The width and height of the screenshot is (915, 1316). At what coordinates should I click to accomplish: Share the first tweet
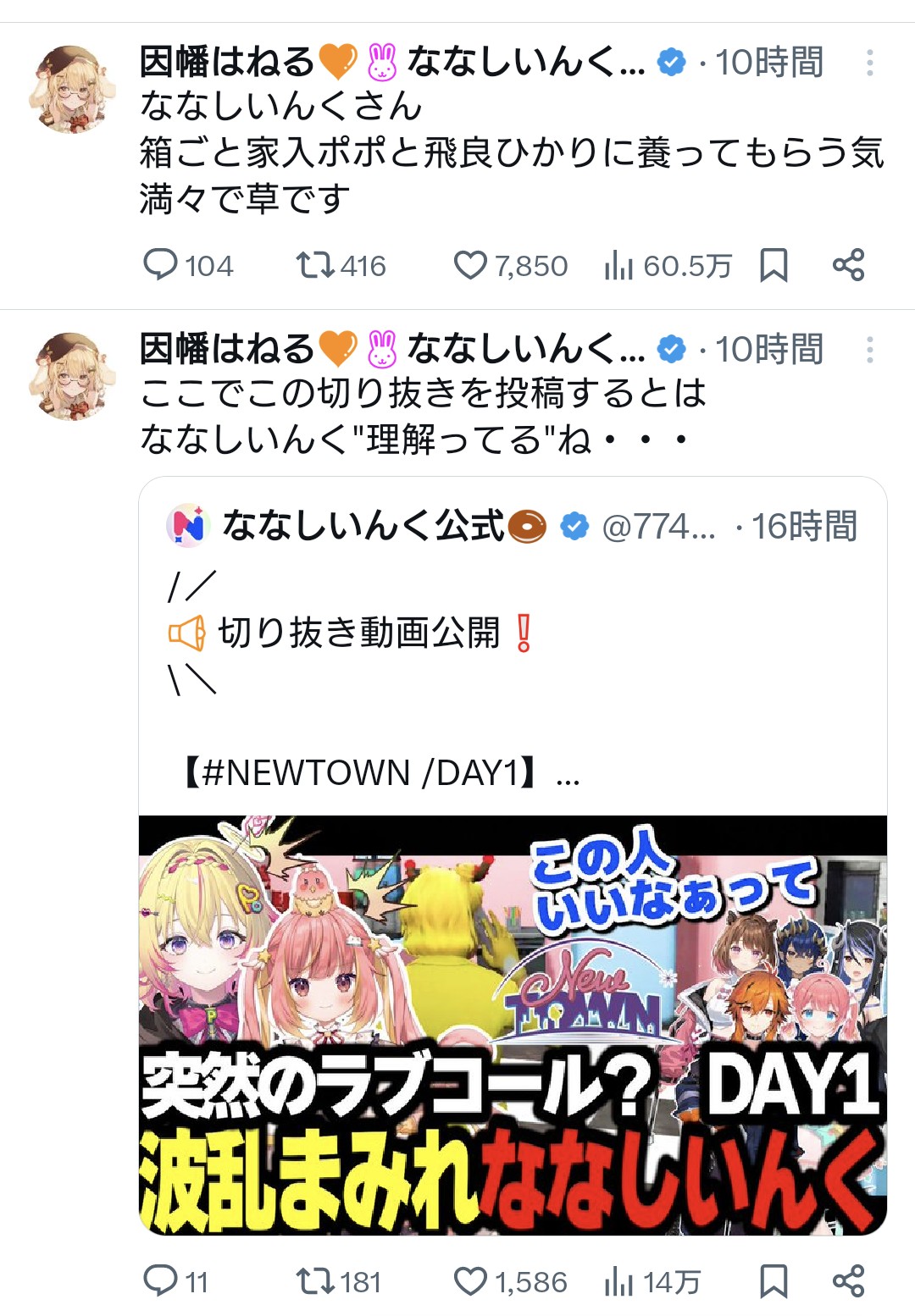[x=848, y=265]
